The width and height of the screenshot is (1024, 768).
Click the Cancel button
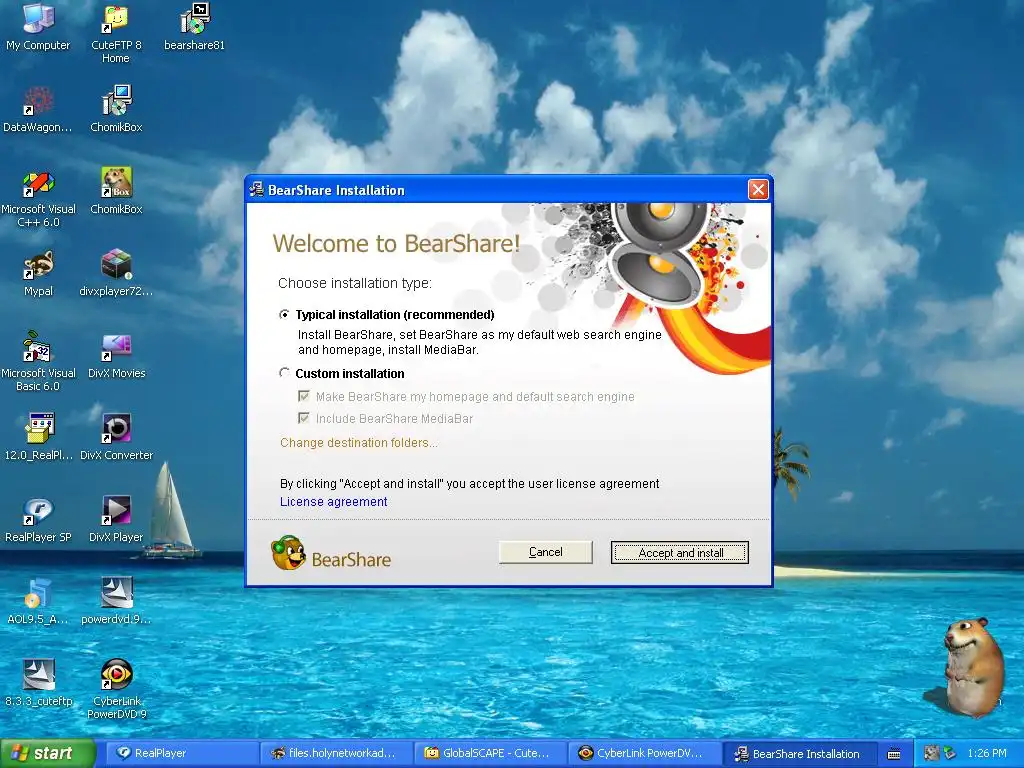click(545, 552)
